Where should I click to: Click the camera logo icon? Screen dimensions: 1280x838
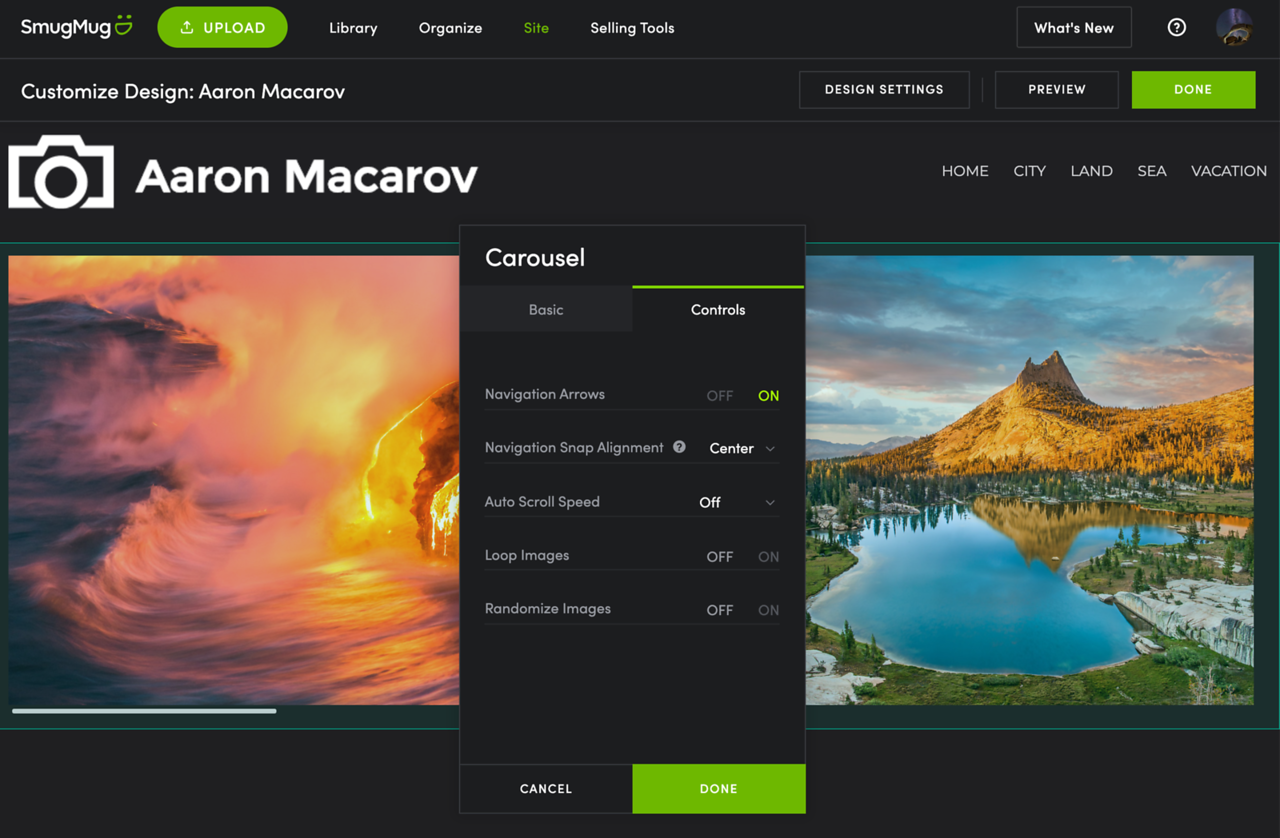(61, 172)
